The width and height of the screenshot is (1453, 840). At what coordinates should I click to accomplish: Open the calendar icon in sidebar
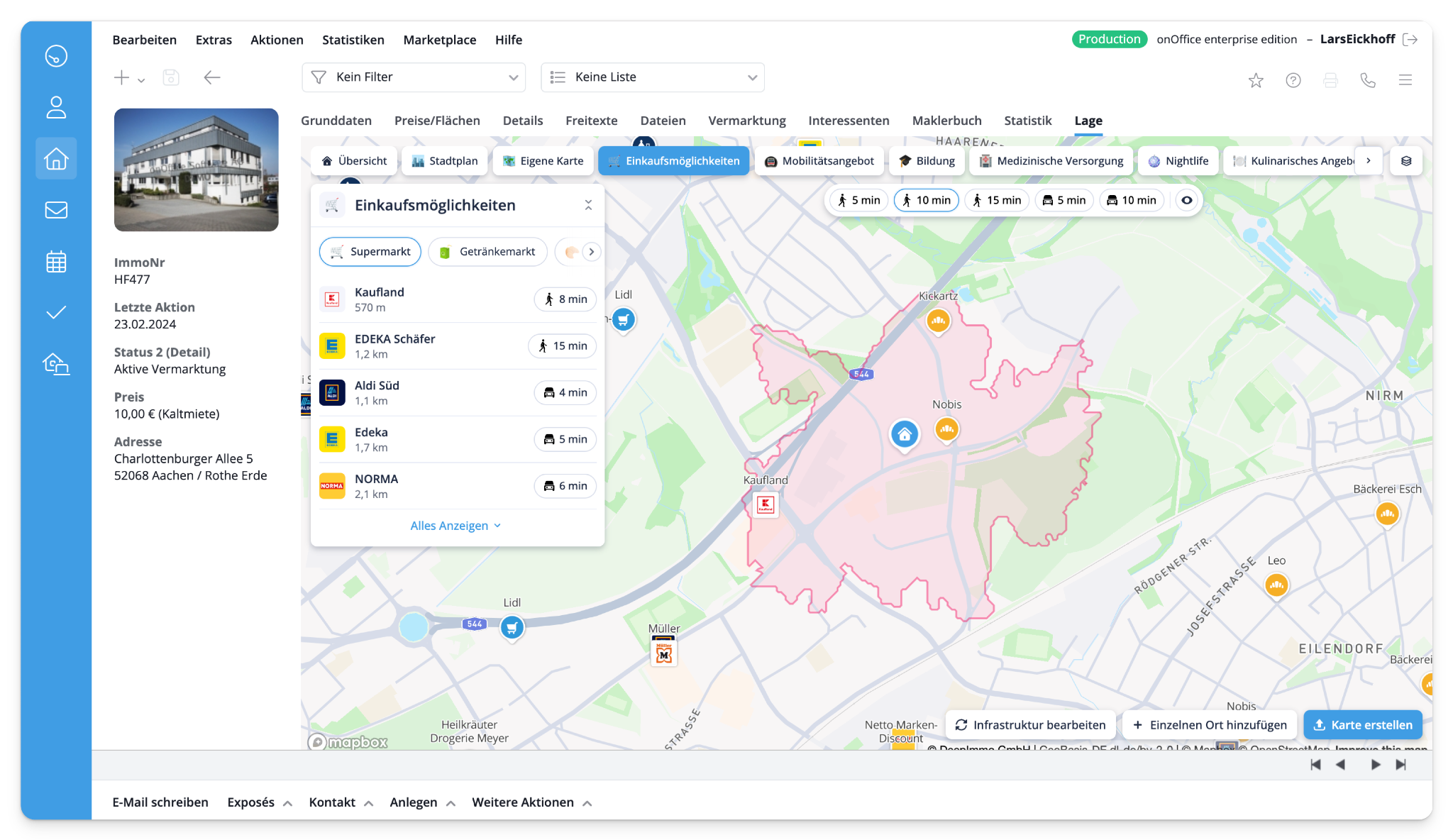56,262
